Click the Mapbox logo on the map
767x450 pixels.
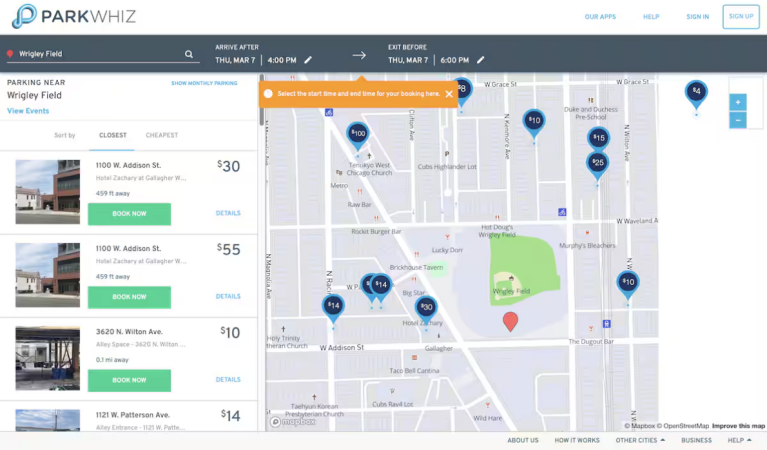coord(293,422)
